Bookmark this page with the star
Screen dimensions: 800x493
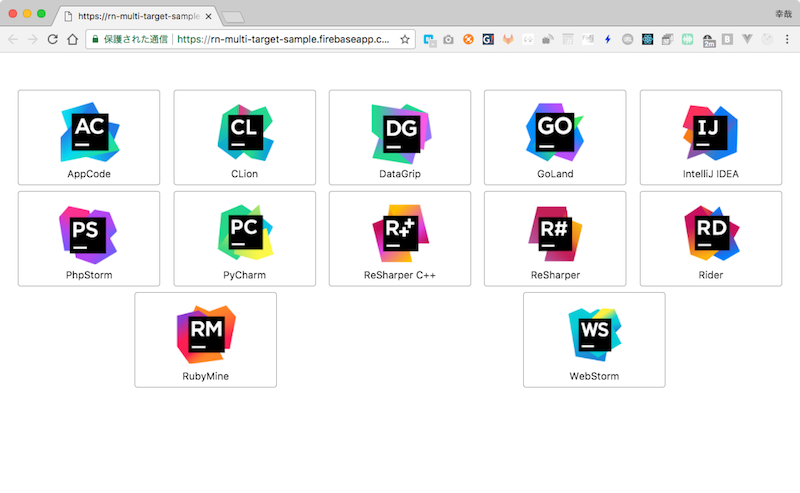click(405, 39)
